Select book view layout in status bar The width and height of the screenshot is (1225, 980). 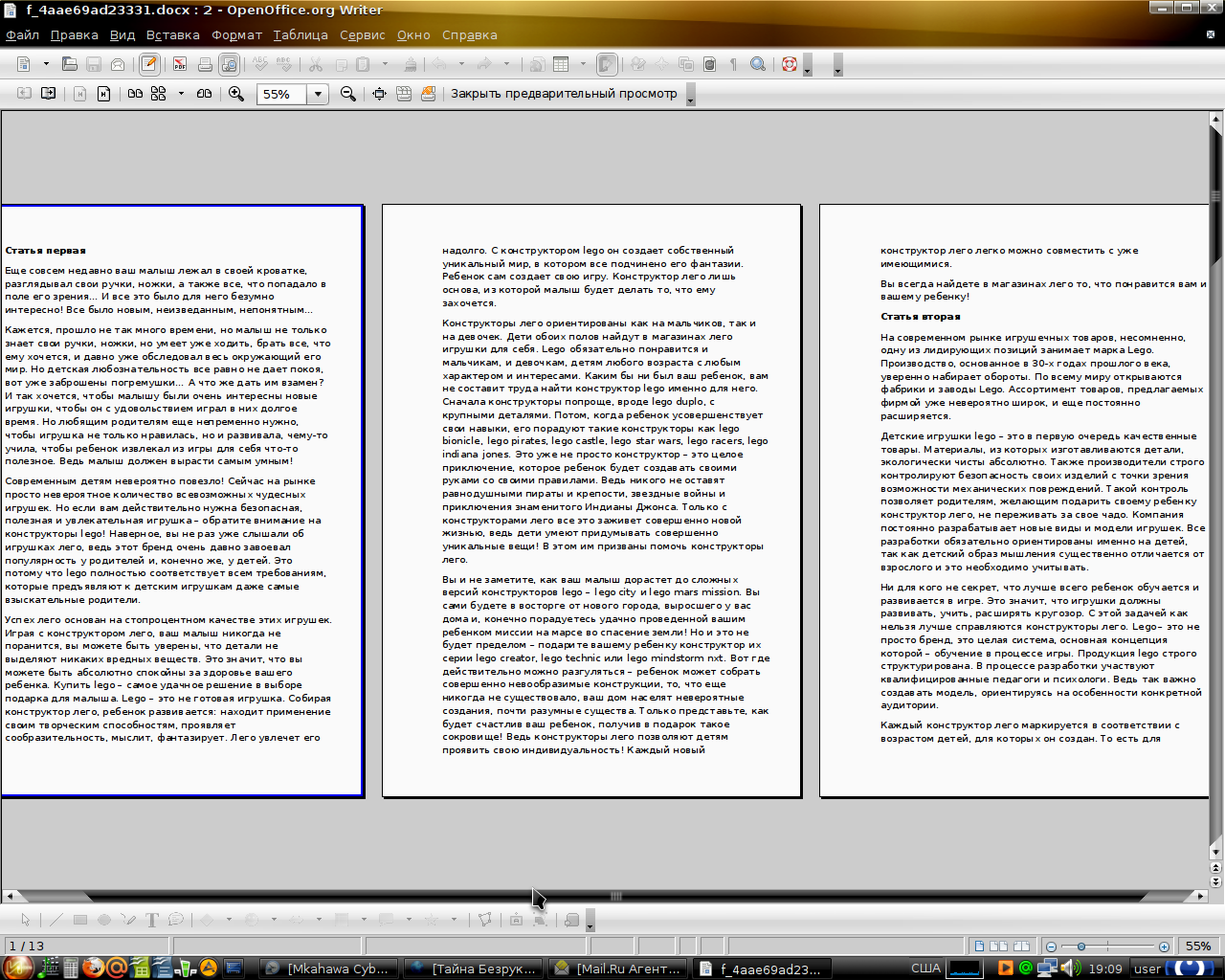coord(1021,947)
